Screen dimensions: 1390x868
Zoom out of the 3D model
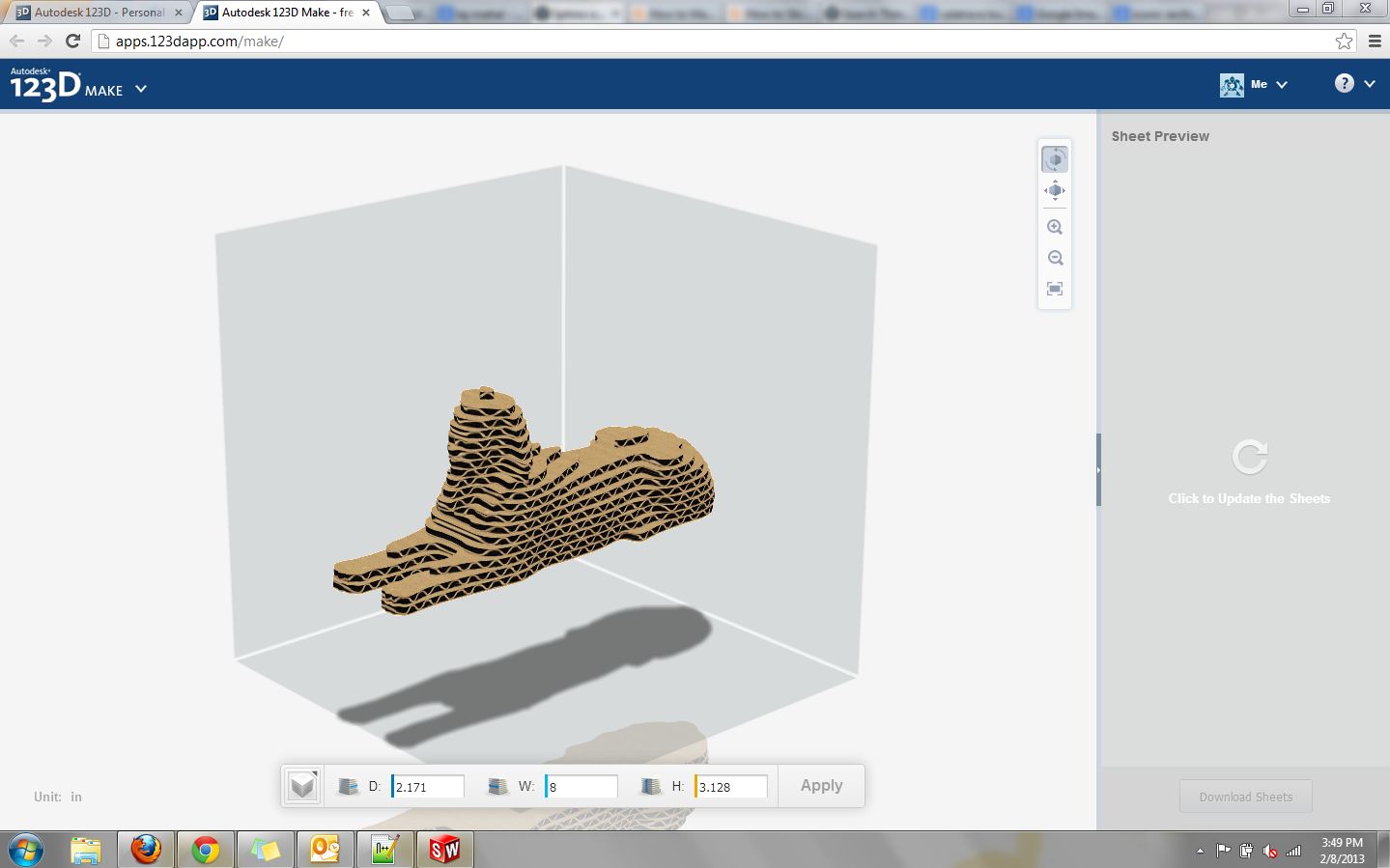pyautogui.click(x=1055, y=258)
